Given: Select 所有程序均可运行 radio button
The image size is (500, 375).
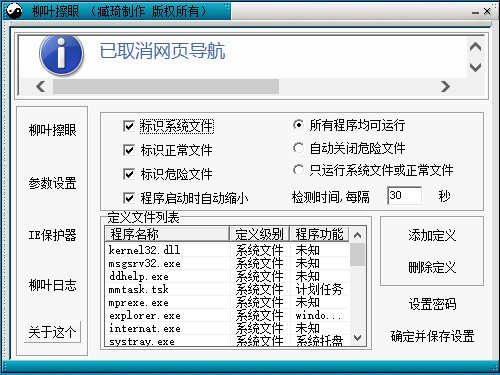Looking at the screenshot, I should (x=298, y=125).
